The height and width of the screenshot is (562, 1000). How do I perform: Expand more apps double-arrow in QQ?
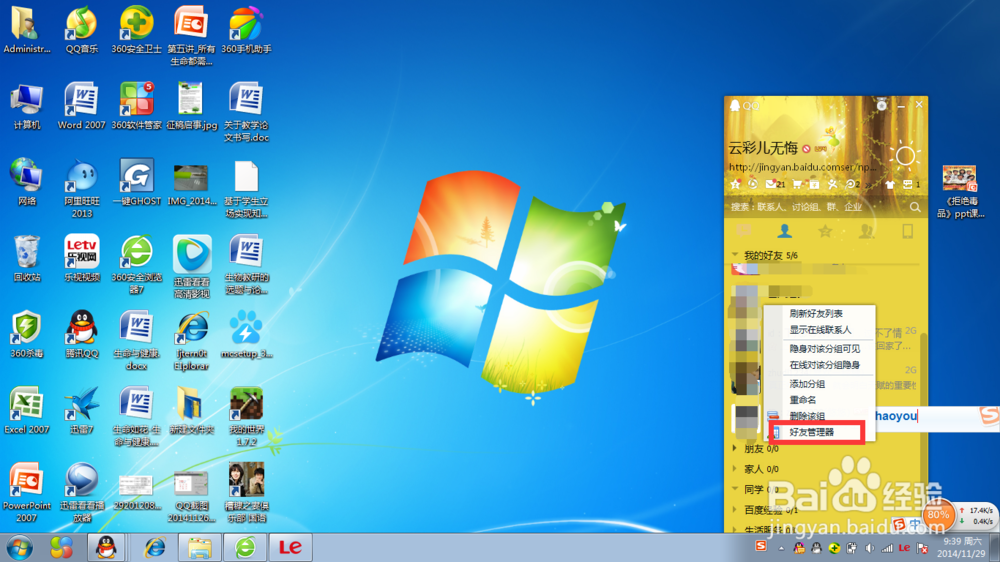pyautogui.click(x=869, y=184)
